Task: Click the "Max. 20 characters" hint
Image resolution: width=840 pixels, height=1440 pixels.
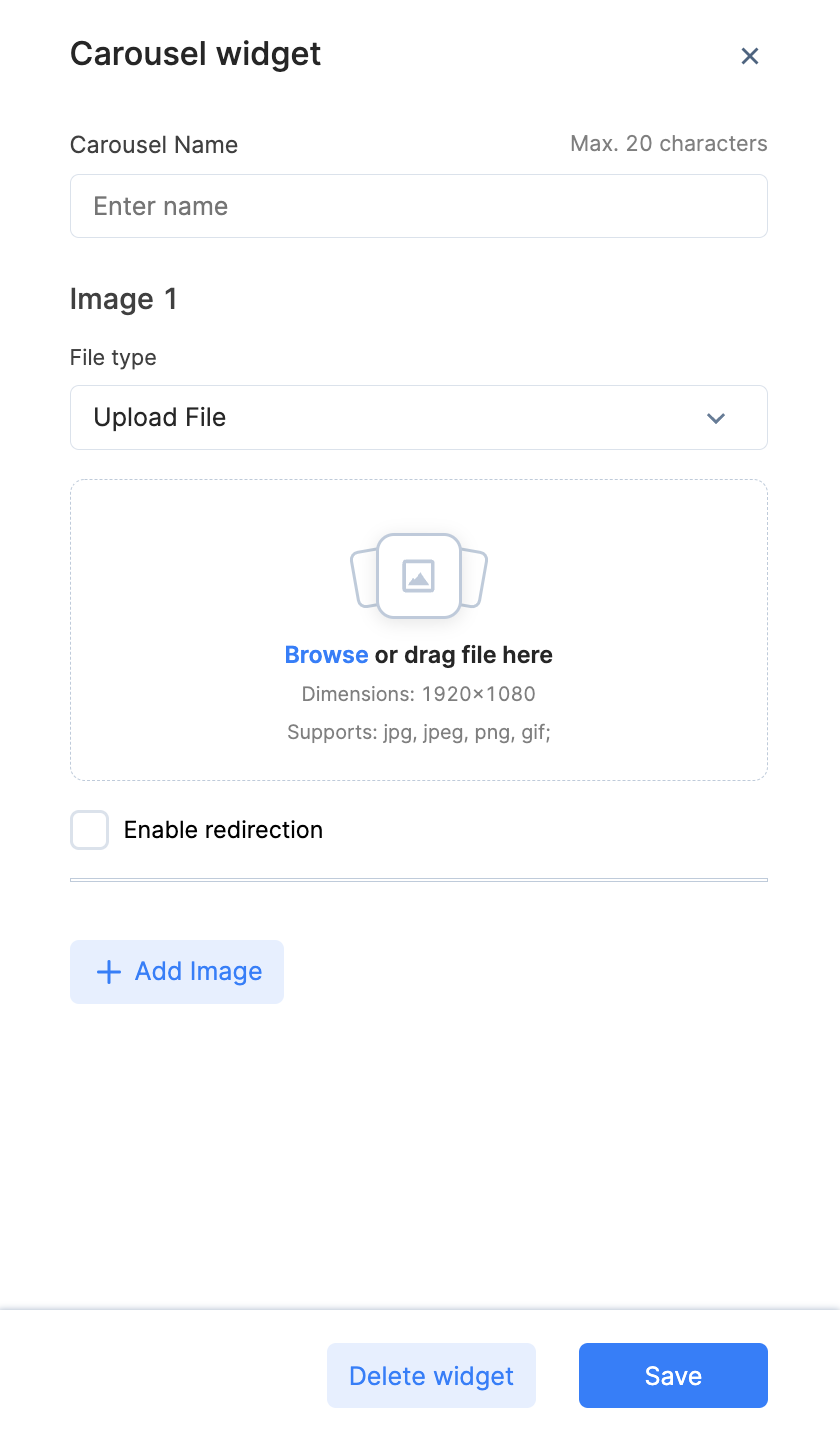Action: coord(668,144)
